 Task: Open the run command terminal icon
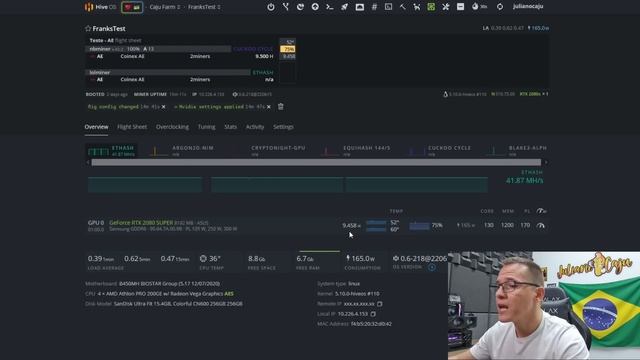pyautogui.click(x=330, y=7)
